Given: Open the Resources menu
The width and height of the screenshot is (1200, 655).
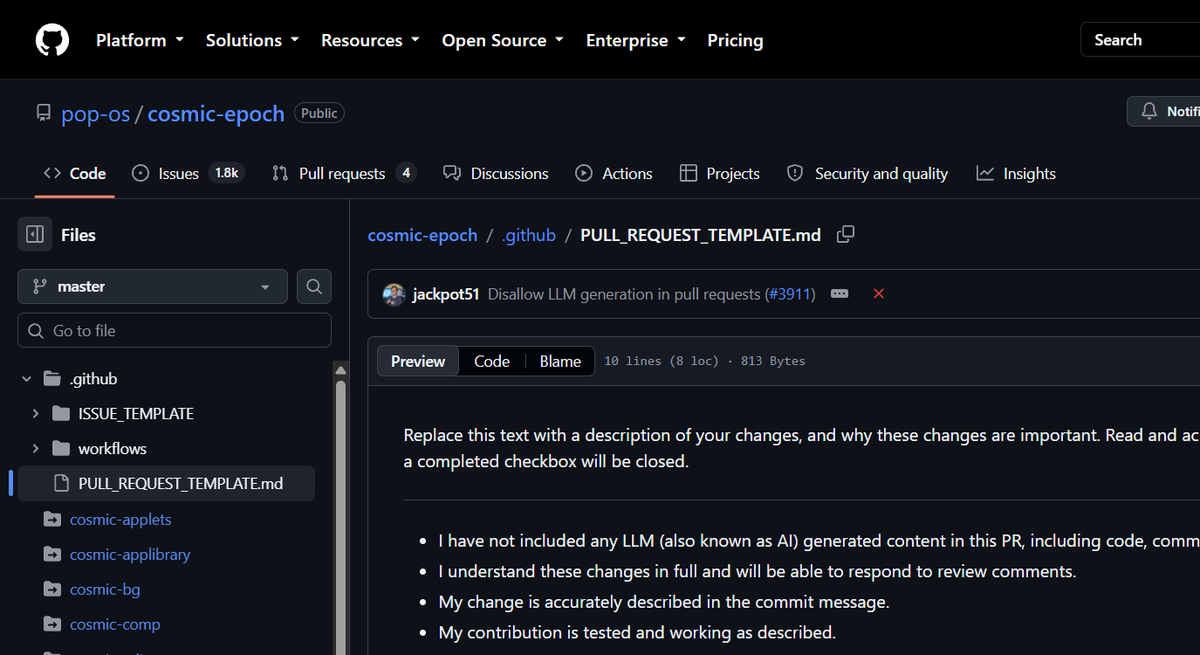Looking at the screenshot, I should [x=371, y=40].
